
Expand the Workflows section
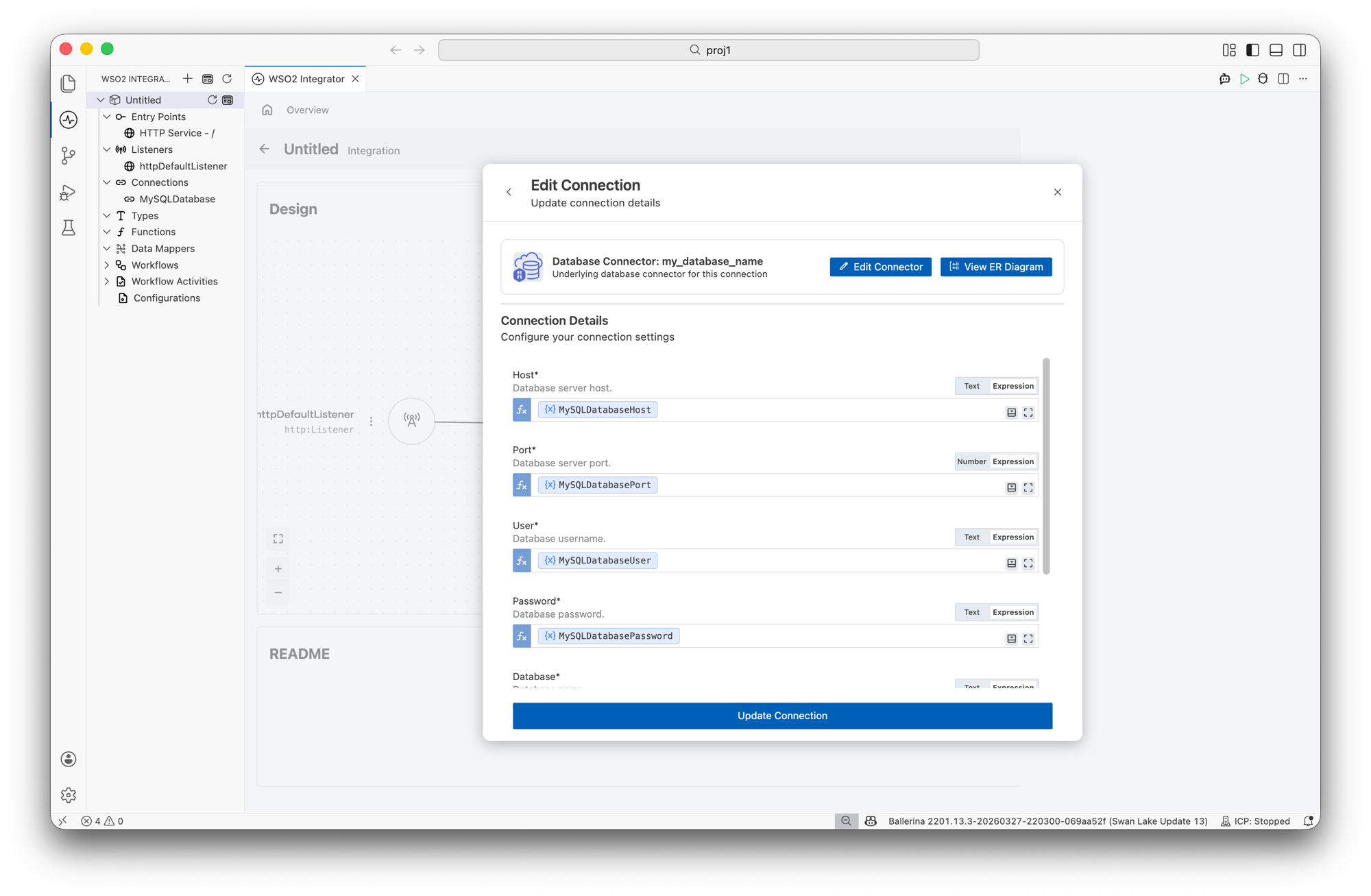pos(107,265)
